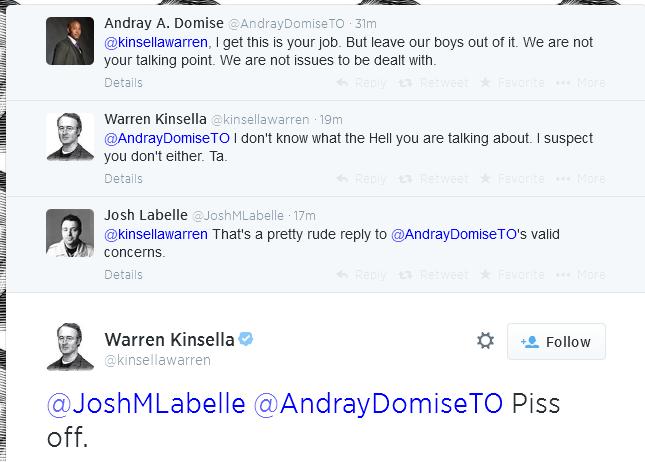Expand More menu on Warren's 19m tweet
The image size is (645, 462).
click(582, 179)
